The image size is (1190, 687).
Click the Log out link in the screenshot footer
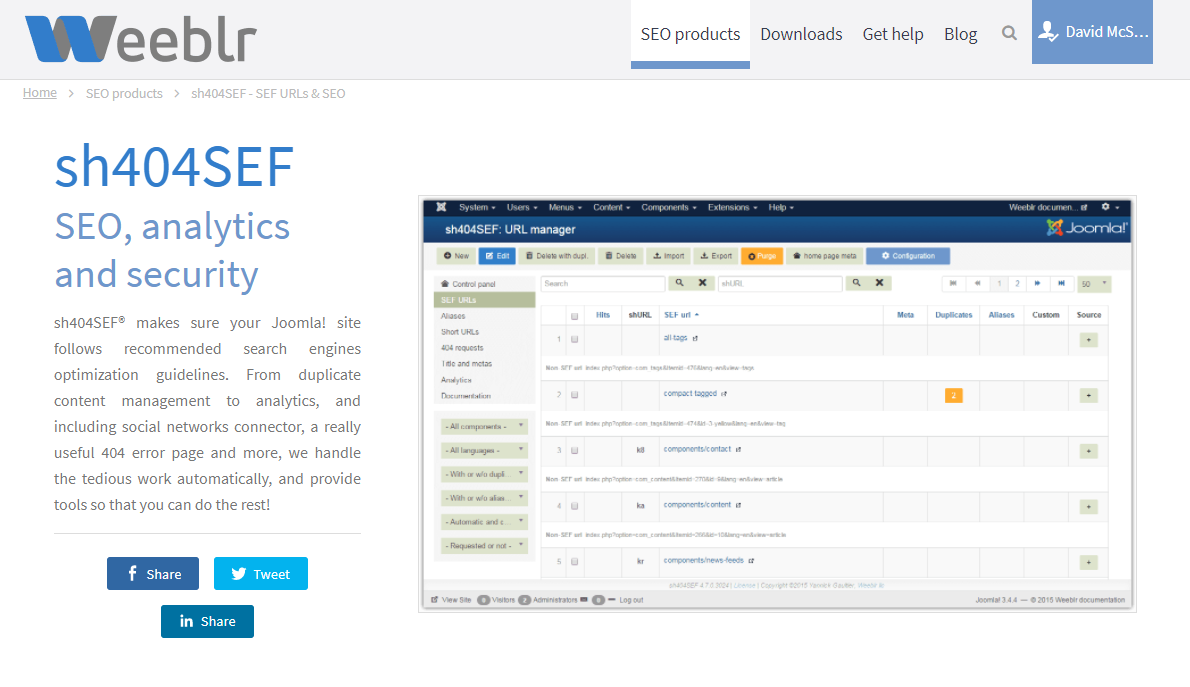click(631, 600)
